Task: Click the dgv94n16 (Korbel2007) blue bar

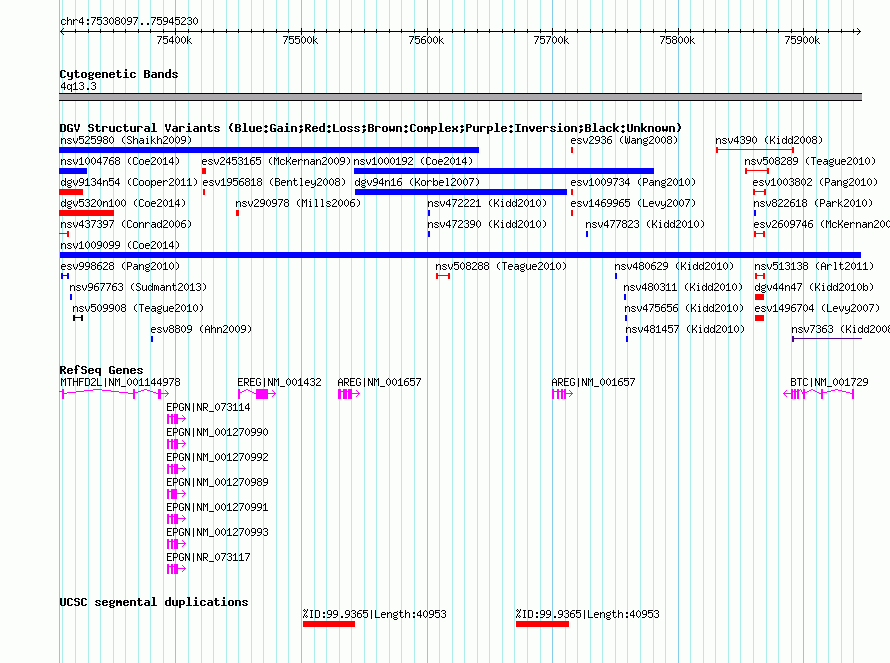Action: pos(460,192)
